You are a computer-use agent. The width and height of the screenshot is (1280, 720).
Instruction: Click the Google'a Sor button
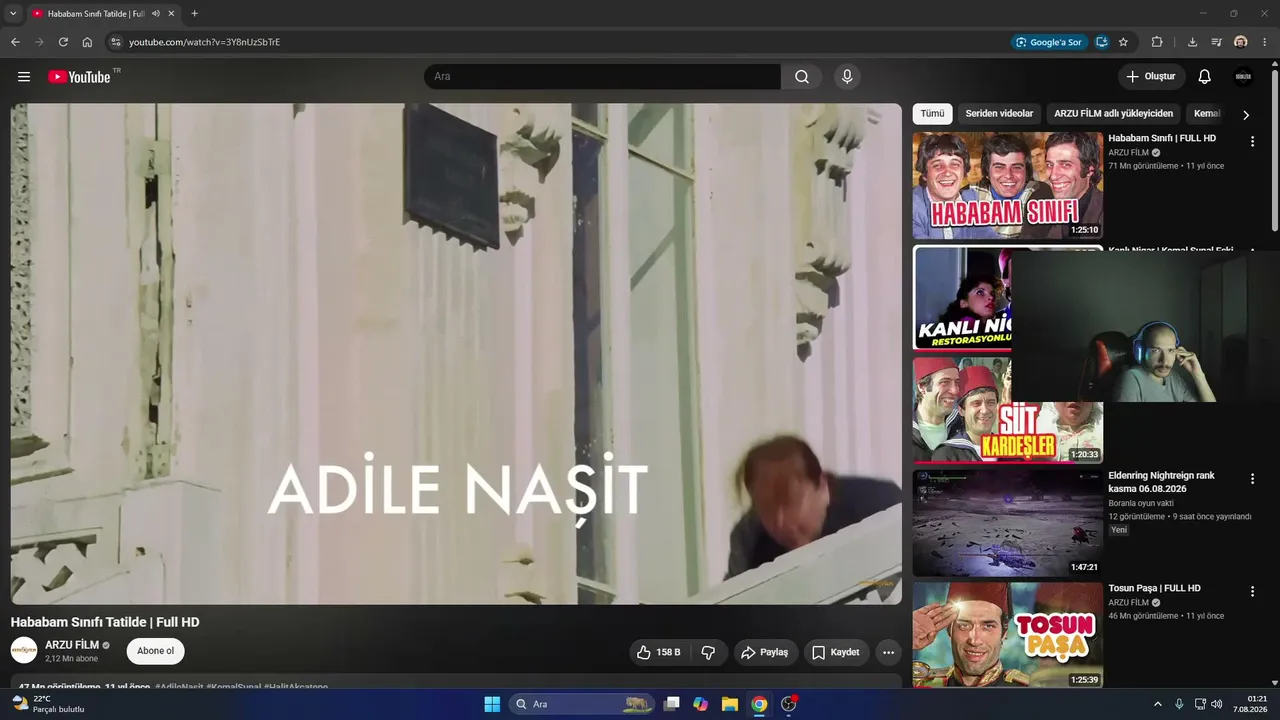(1048, 42)
